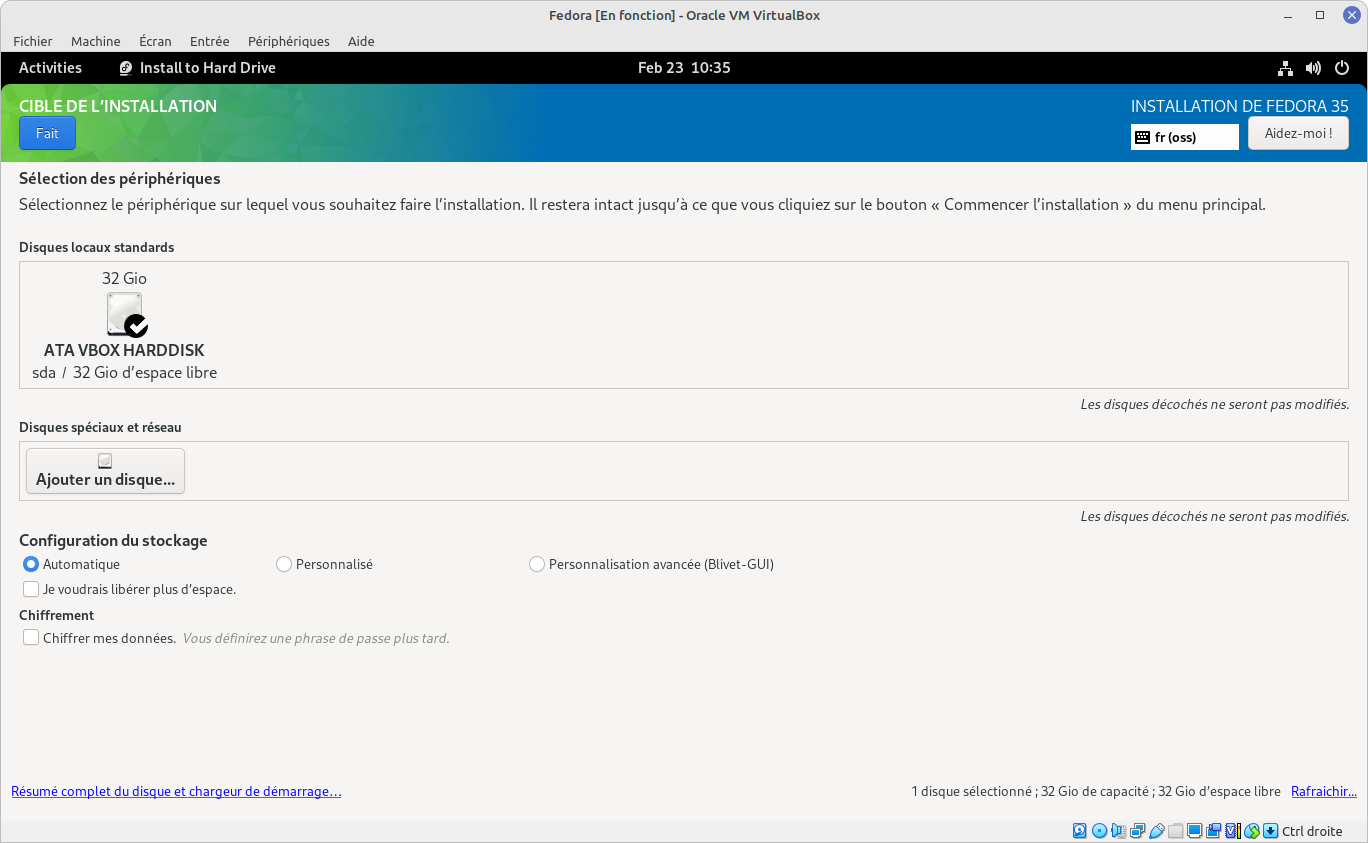The image size is (1368, 843).
Task: Enable Chiffrer mes données checkbox
Action: click(x=31, y=637)
